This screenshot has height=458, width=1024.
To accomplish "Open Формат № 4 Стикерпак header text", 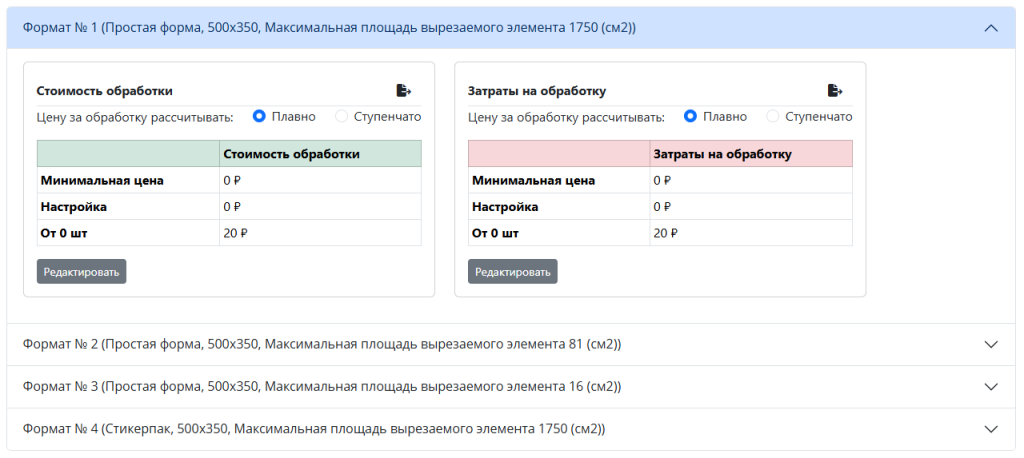I will [x=314, y=429].
